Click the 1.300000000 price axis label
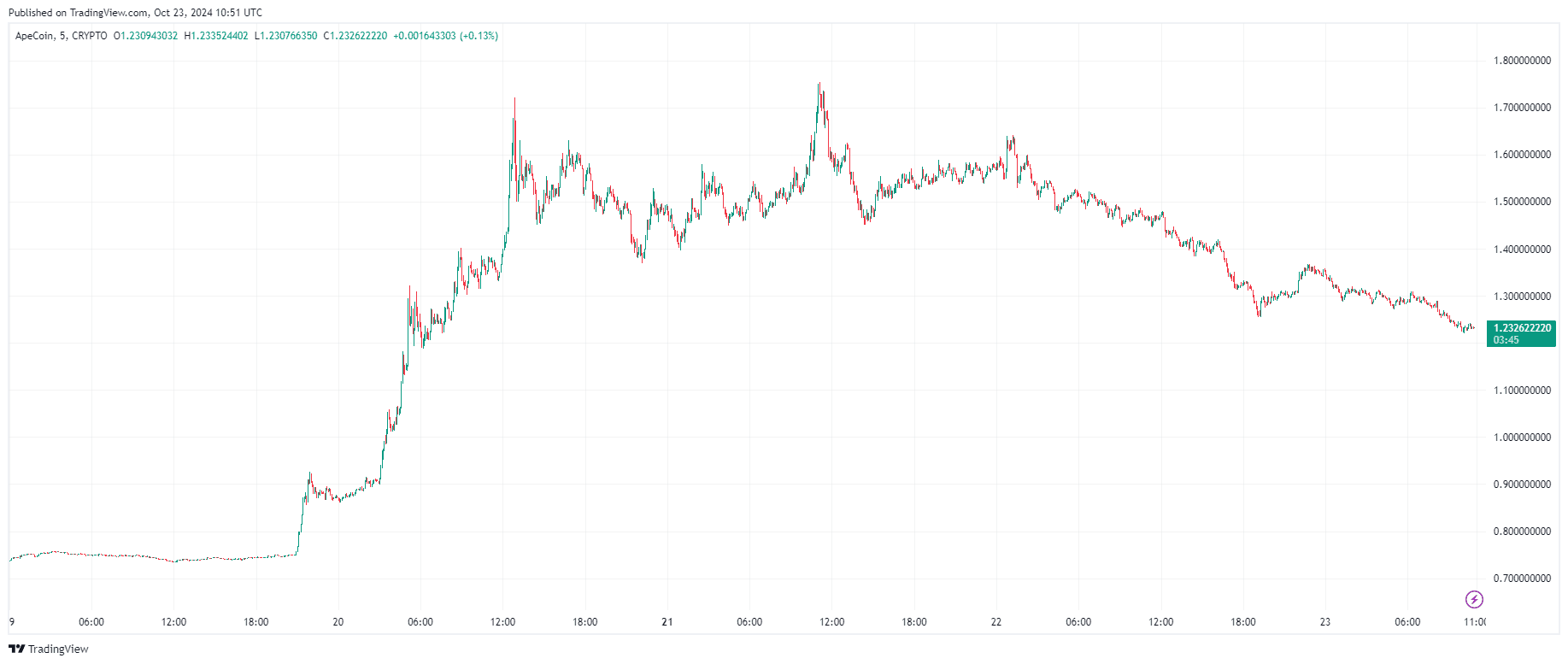 pos(1522,297)
